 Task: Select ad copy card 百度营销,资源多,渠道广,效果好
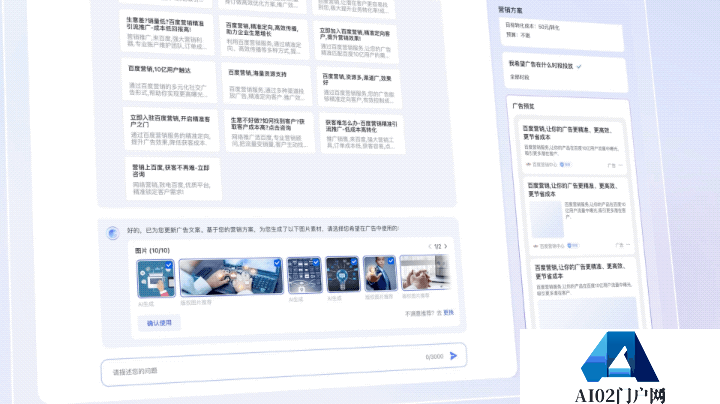(359, 88)
